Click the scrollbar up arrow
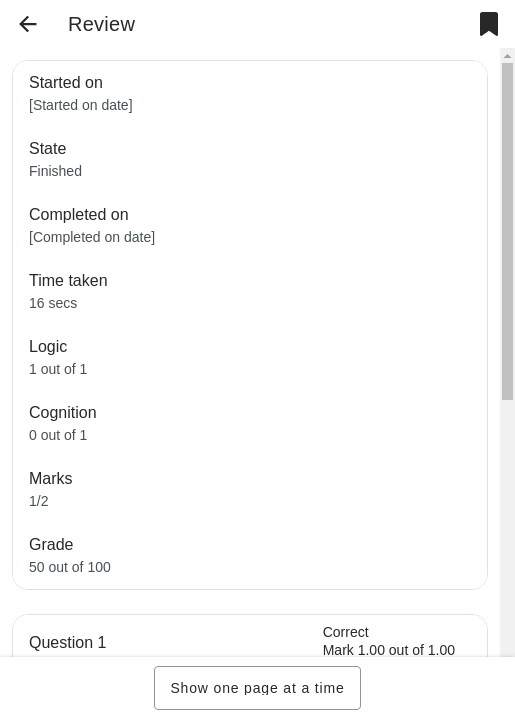 [507, 56]
